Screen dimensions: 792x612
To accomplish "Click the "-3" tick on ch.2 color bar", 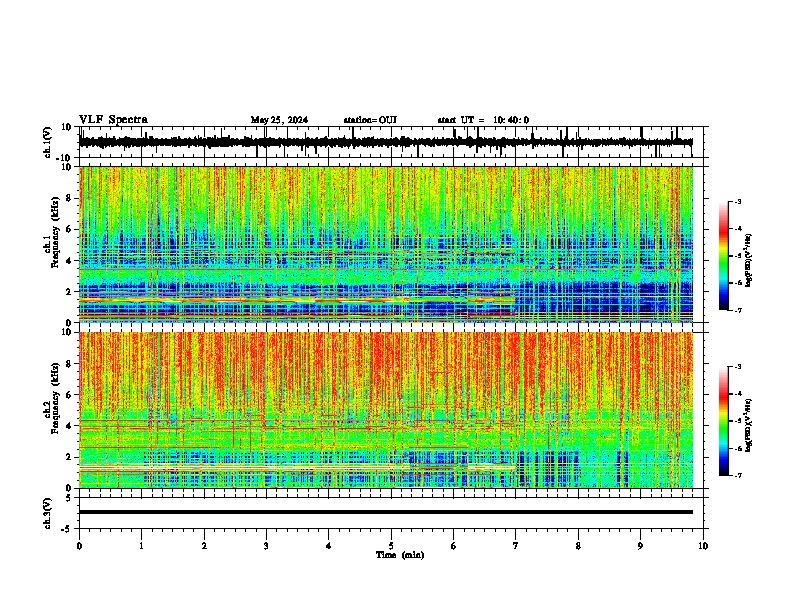I will click(737, 367).
